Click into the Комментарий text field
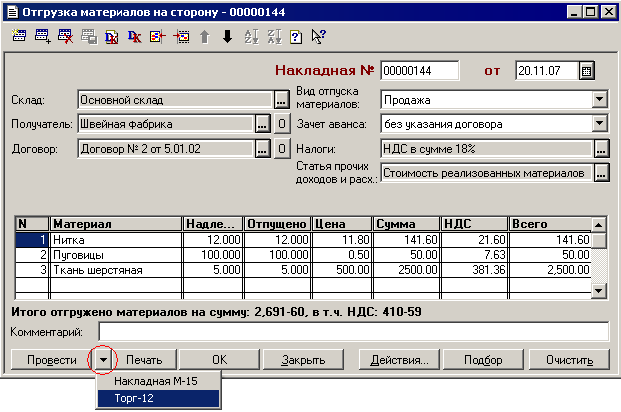 click(352, 331)
